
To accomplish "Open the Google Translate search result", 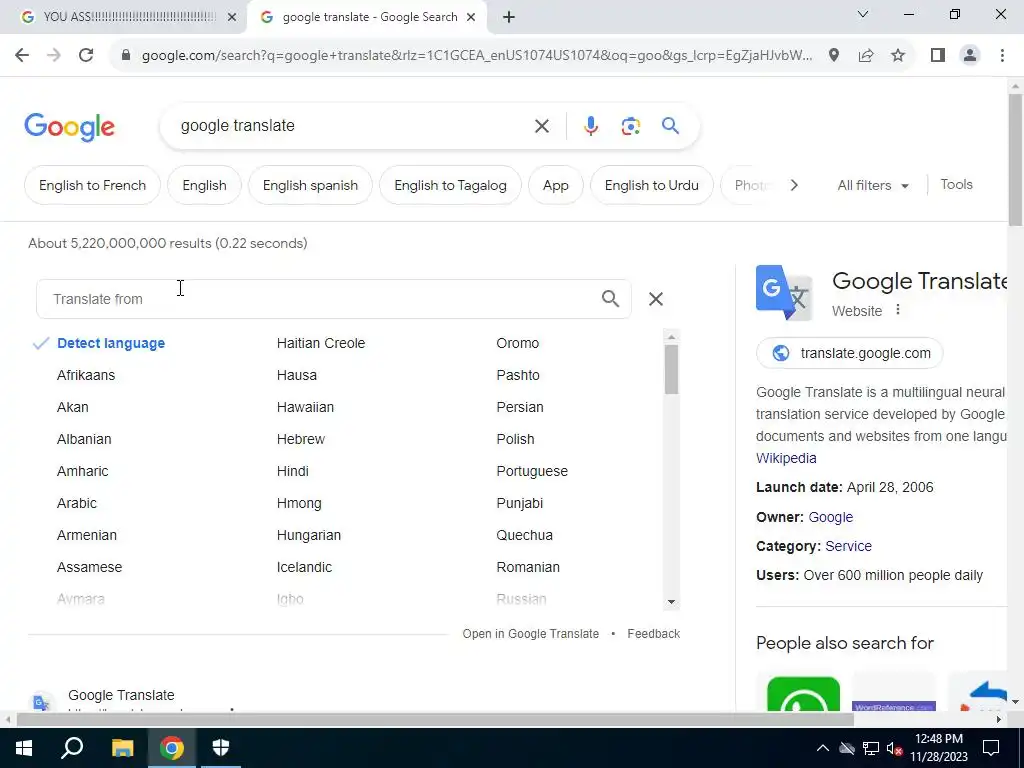I will 121,696.
